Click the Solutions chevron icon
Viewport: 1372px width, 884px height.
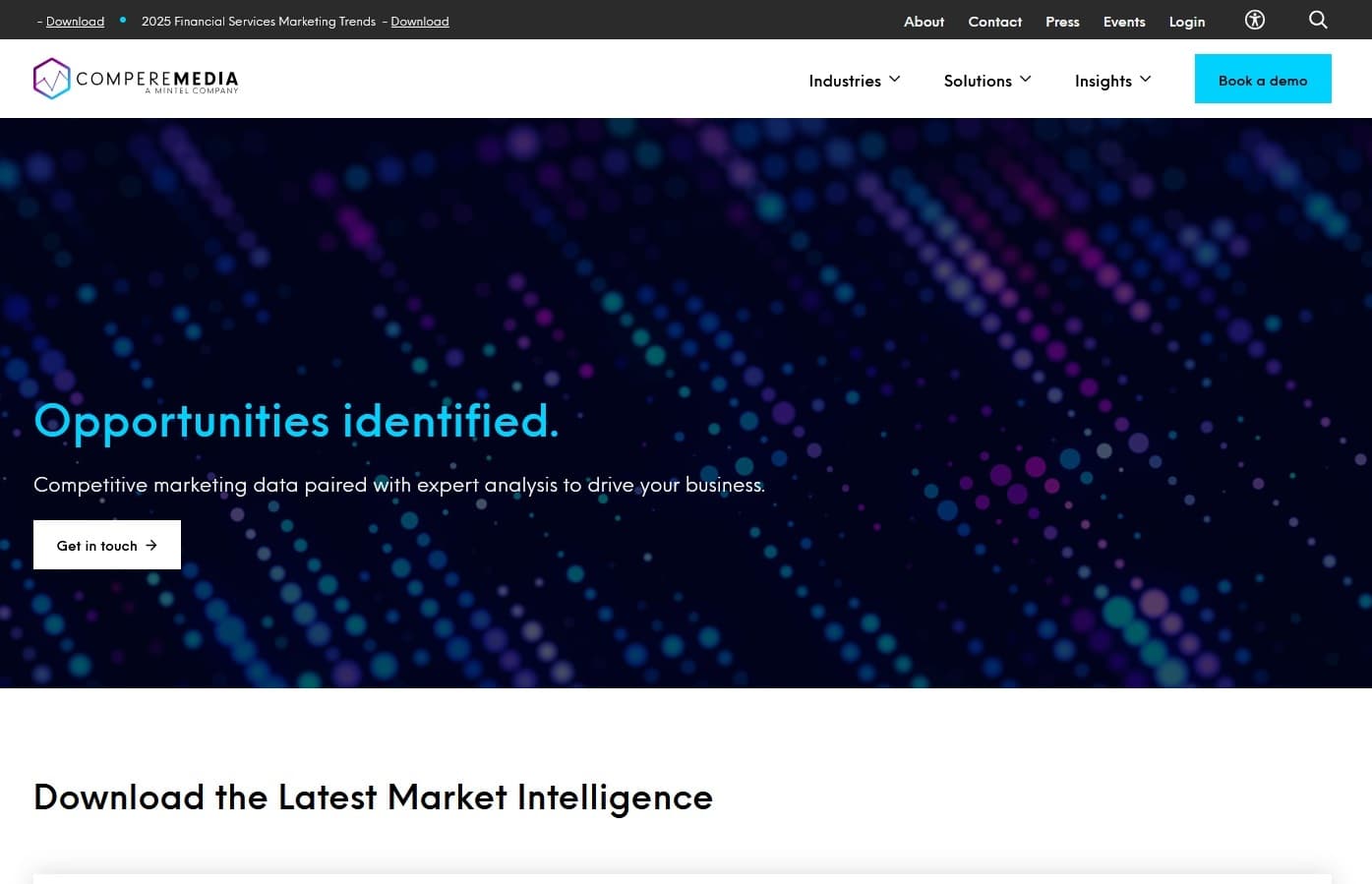(x=1026, y=79)
